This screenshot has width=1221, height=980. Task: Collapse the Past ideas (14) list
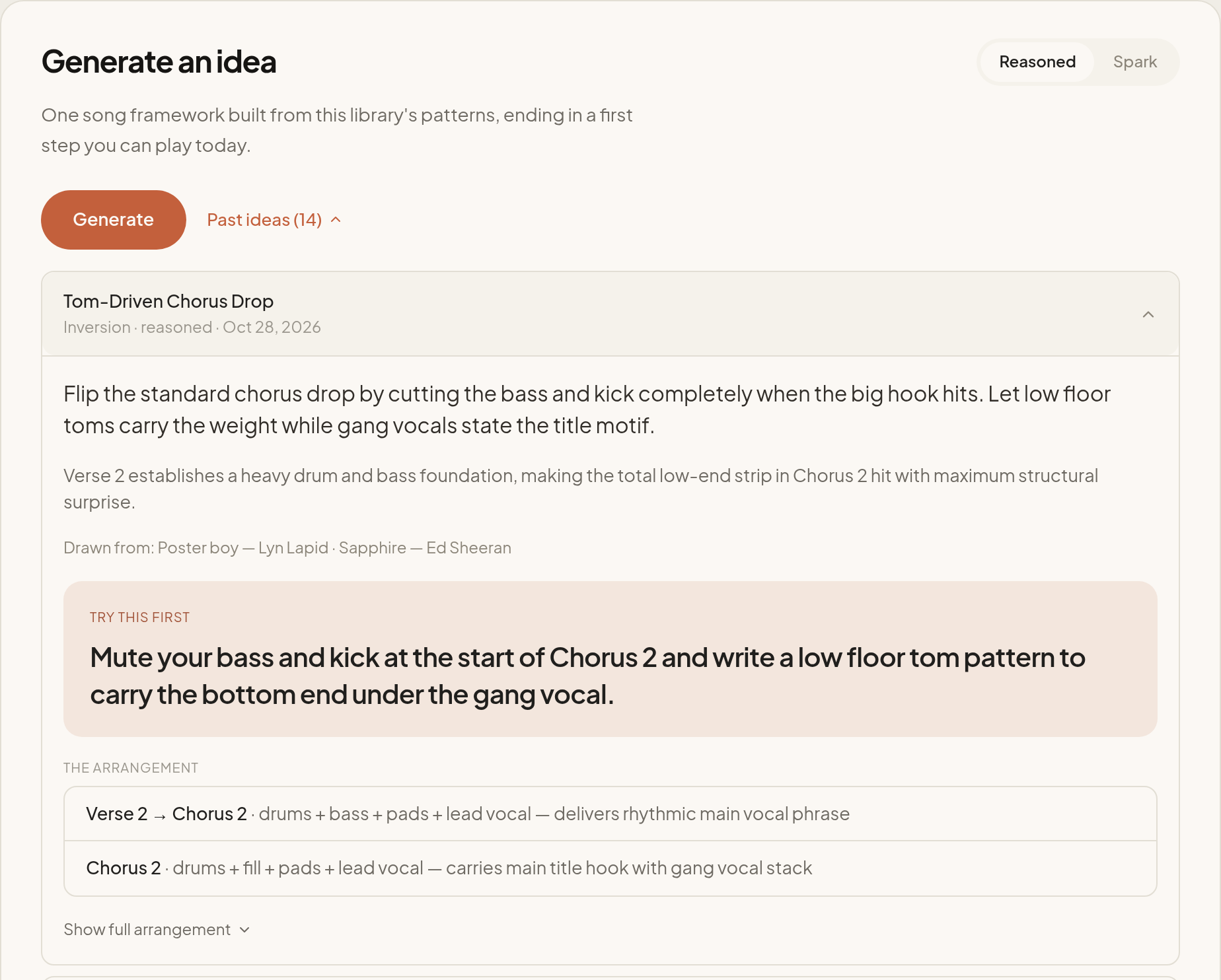pos(274,220)
